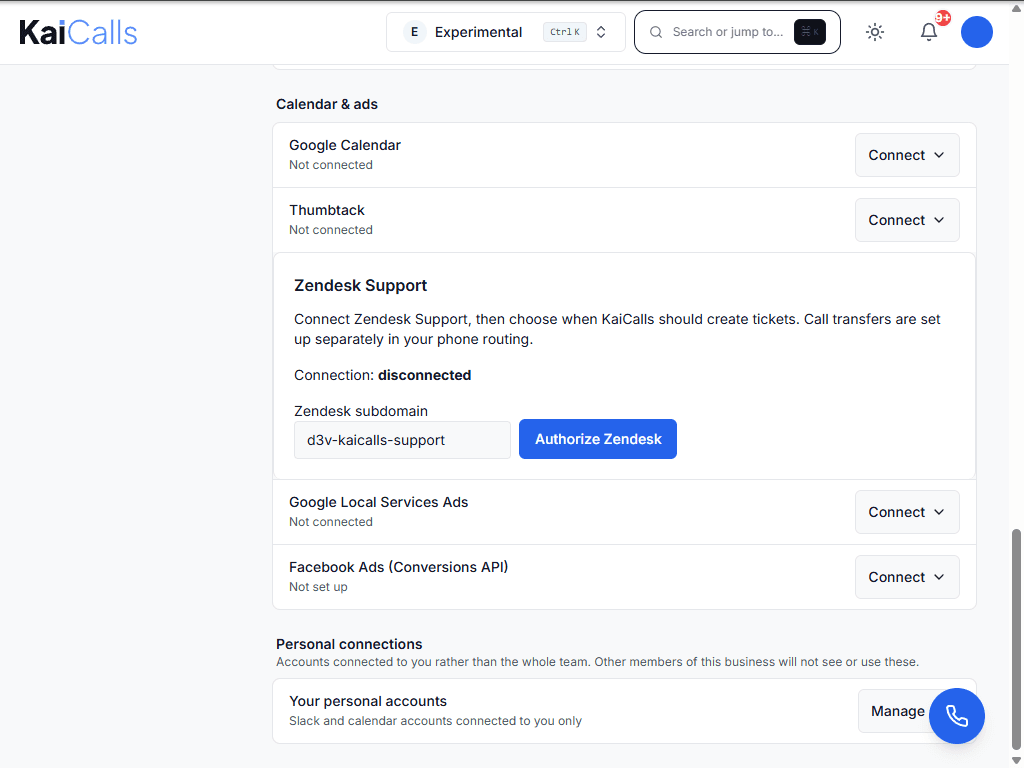Click Google Local Services Ads title

coord(379,502)
